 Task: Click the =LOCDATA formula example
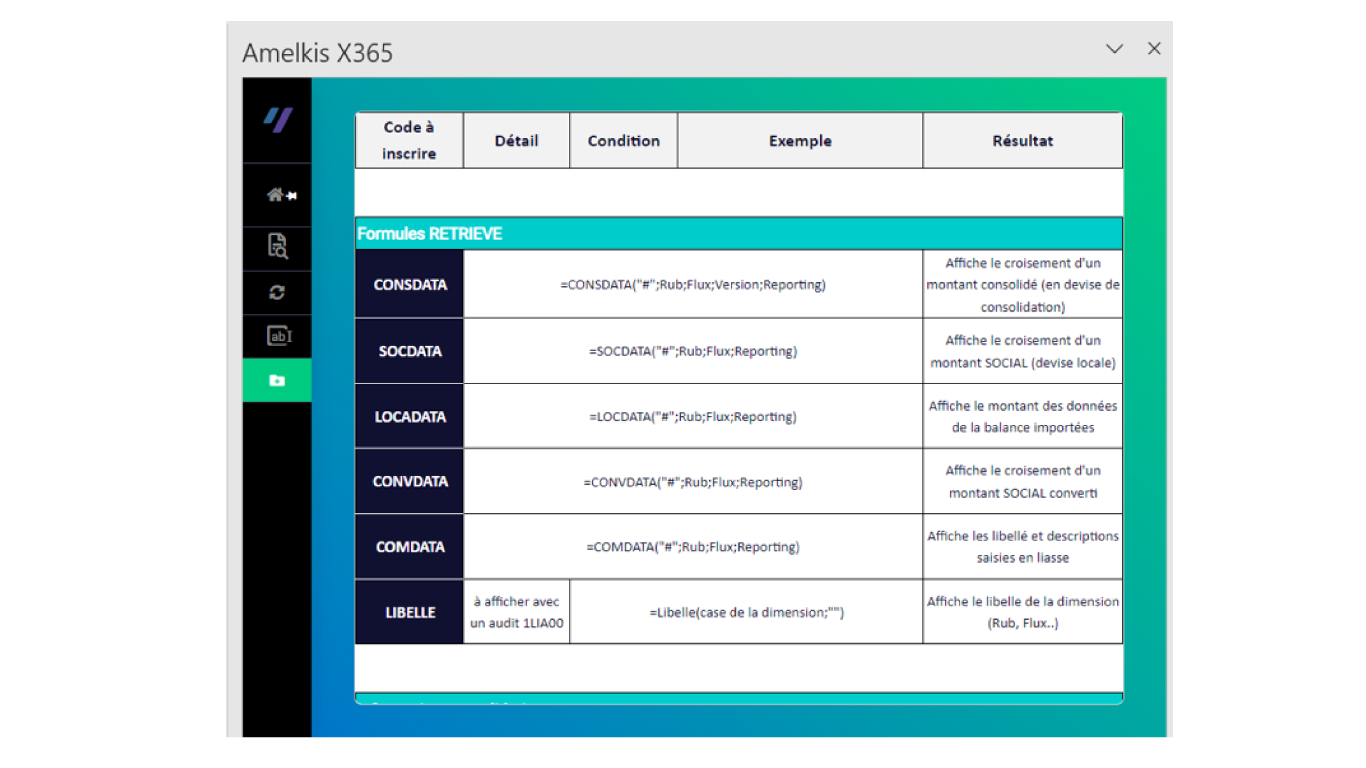tap(693, 416)
